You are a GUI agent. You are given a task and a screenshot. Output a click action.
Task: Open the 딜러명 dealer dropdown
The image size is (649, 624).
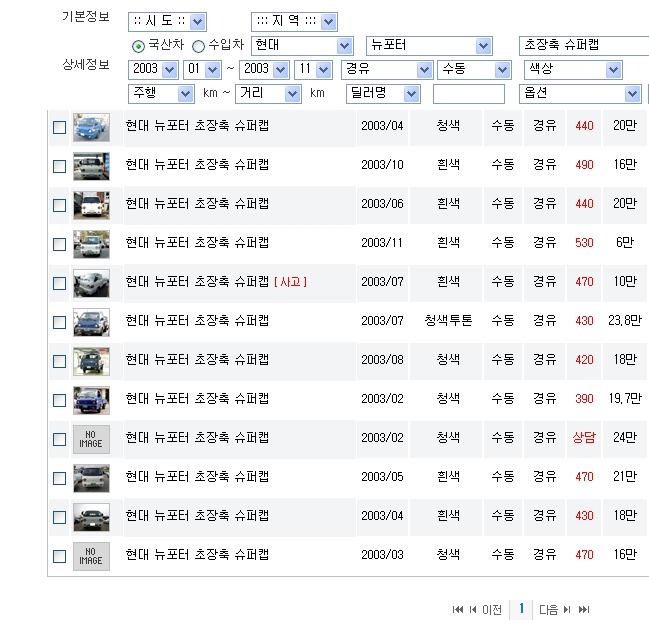[383, 94]
